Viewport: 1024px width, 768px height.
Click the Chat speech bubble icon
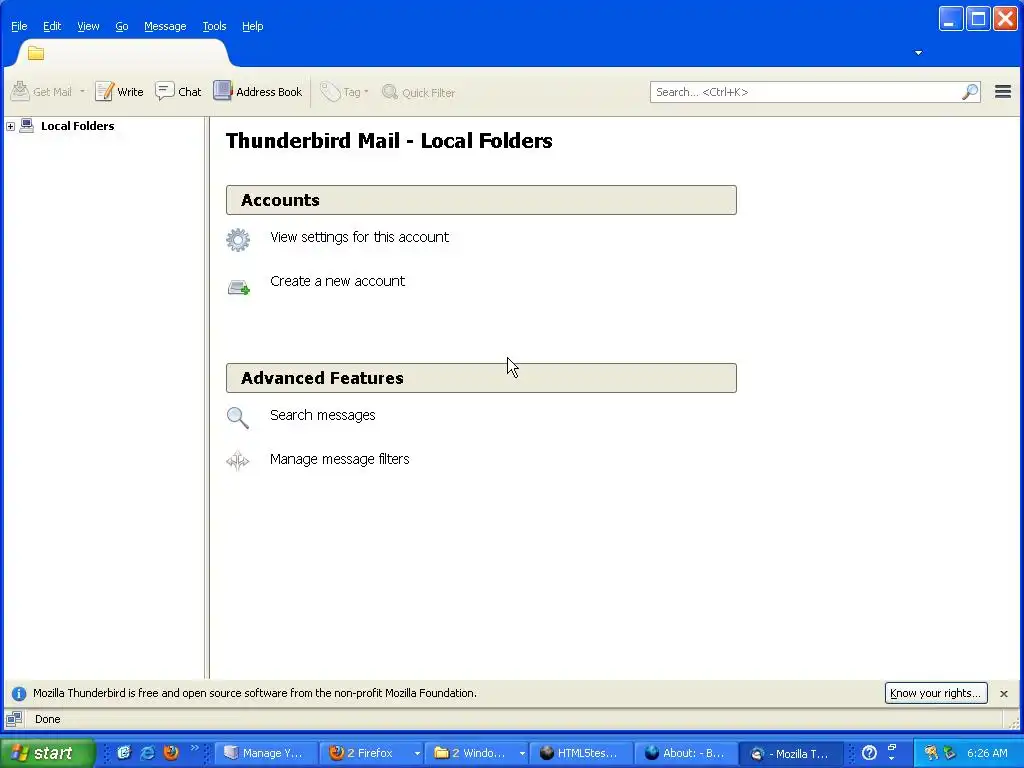point(165,91)
